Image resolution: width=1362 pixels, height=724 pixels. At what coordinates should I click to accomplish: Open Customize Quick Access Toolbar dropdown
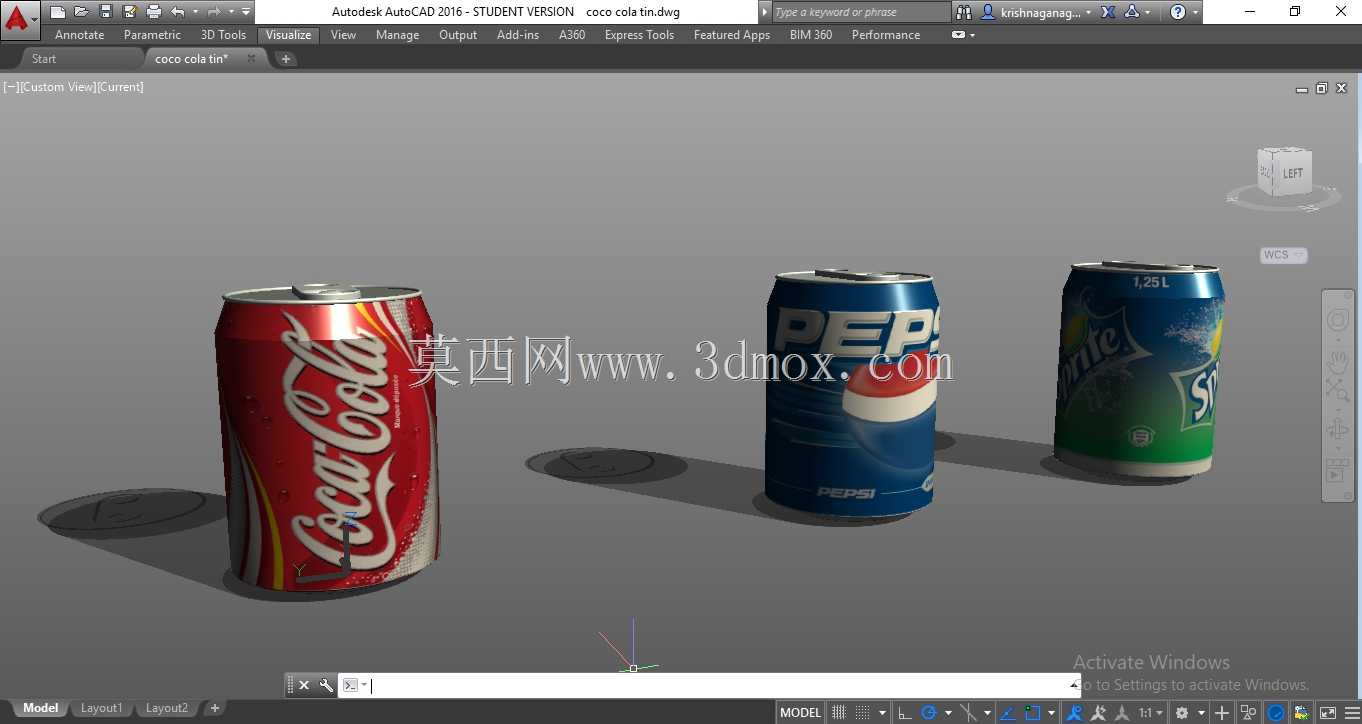[246, 12]
